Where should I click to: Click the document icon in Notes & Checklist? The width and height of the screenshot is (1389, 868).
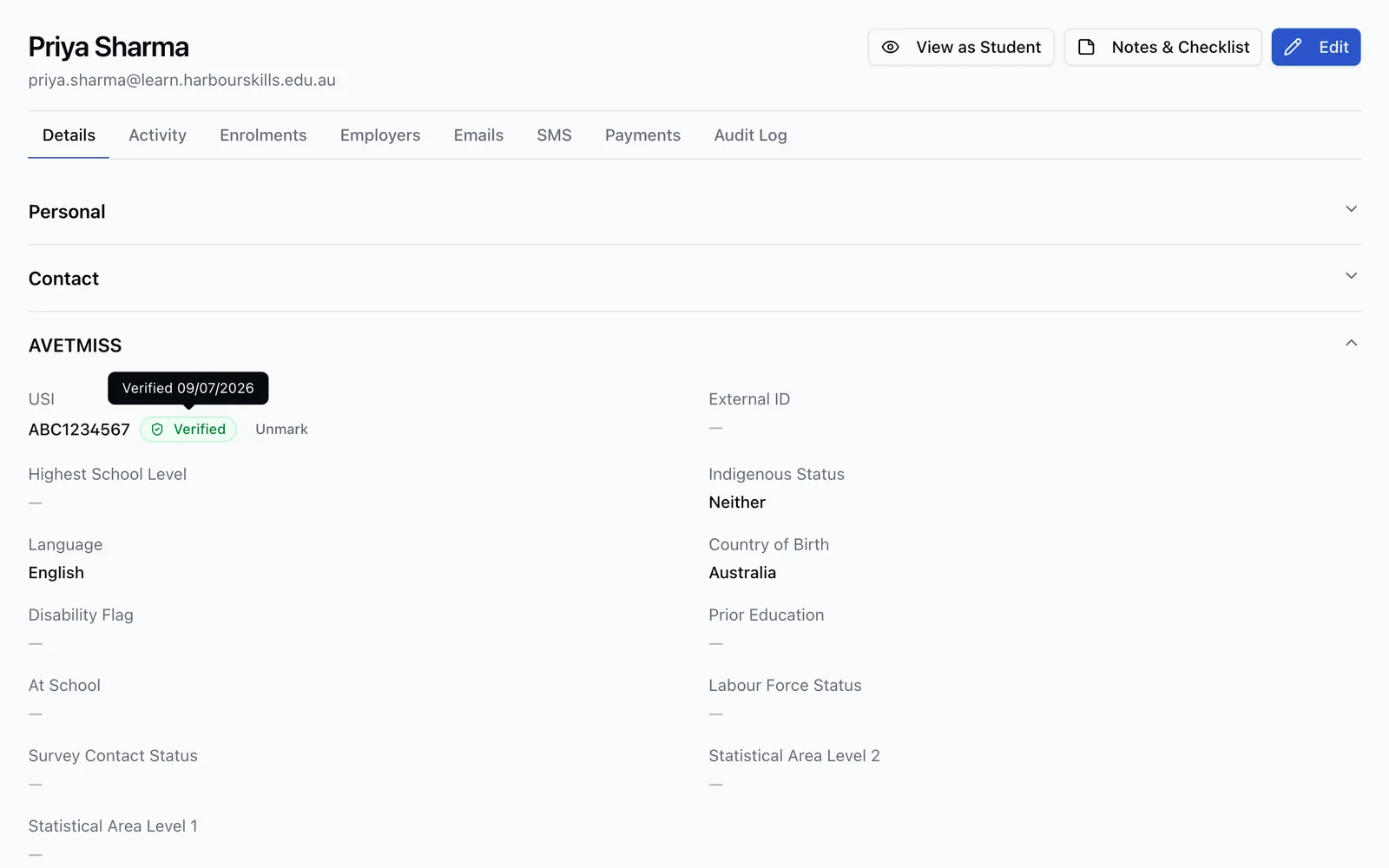tap(1086, 47)
